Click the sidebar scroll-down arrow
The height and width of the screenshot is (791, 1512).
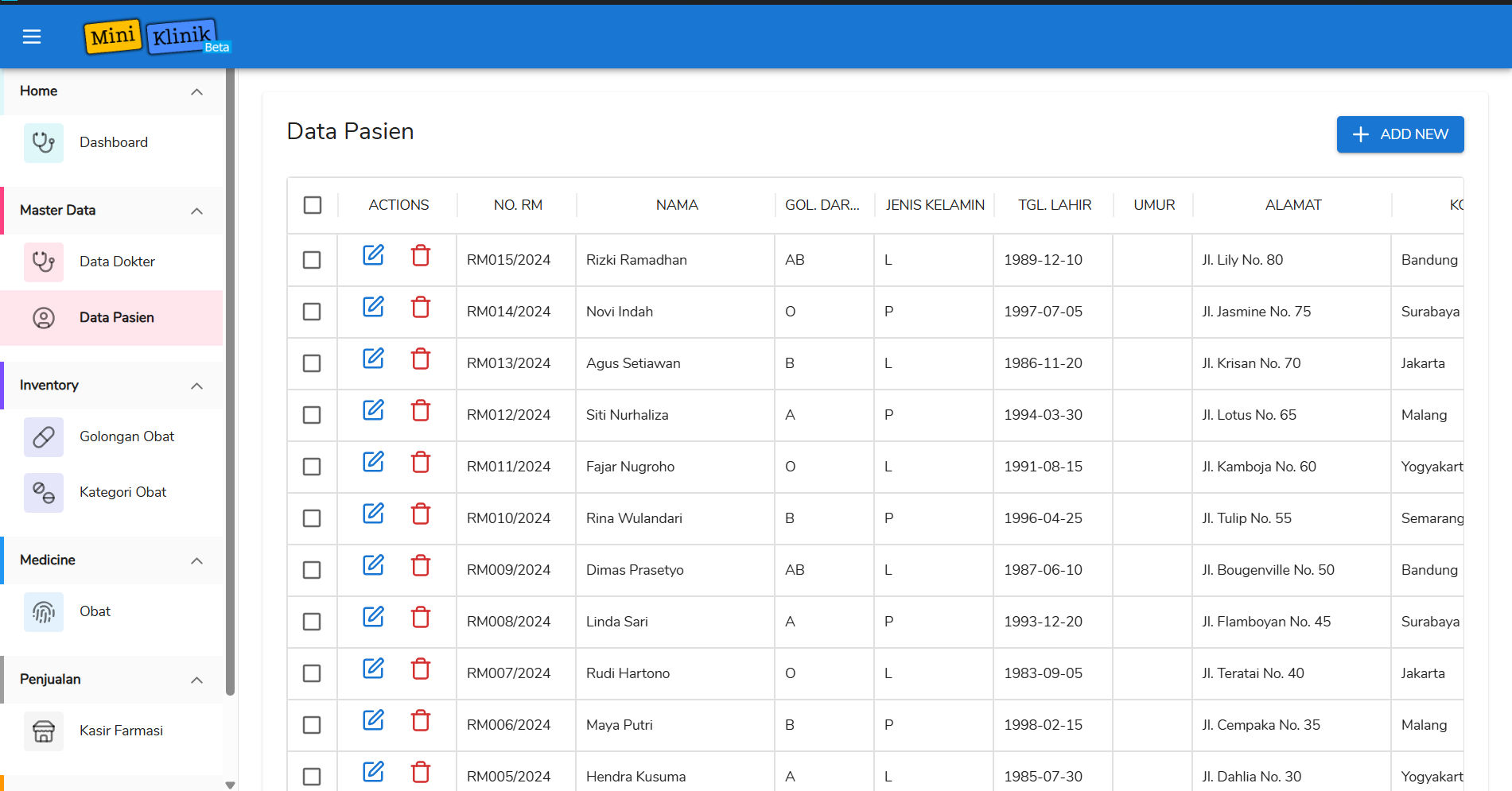pyautogui.click(x=230, y=785)
